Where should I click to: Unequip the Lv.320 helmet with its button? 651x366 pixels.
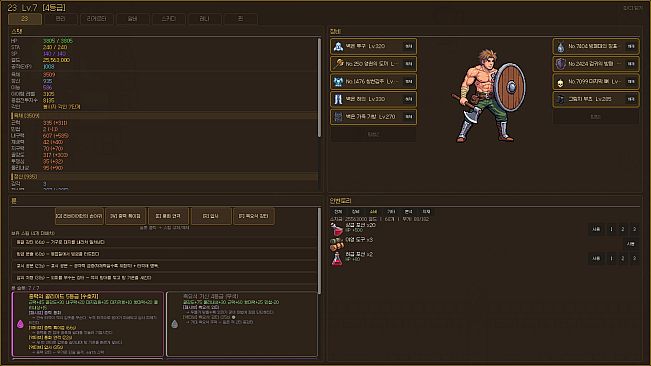[409, 46]
